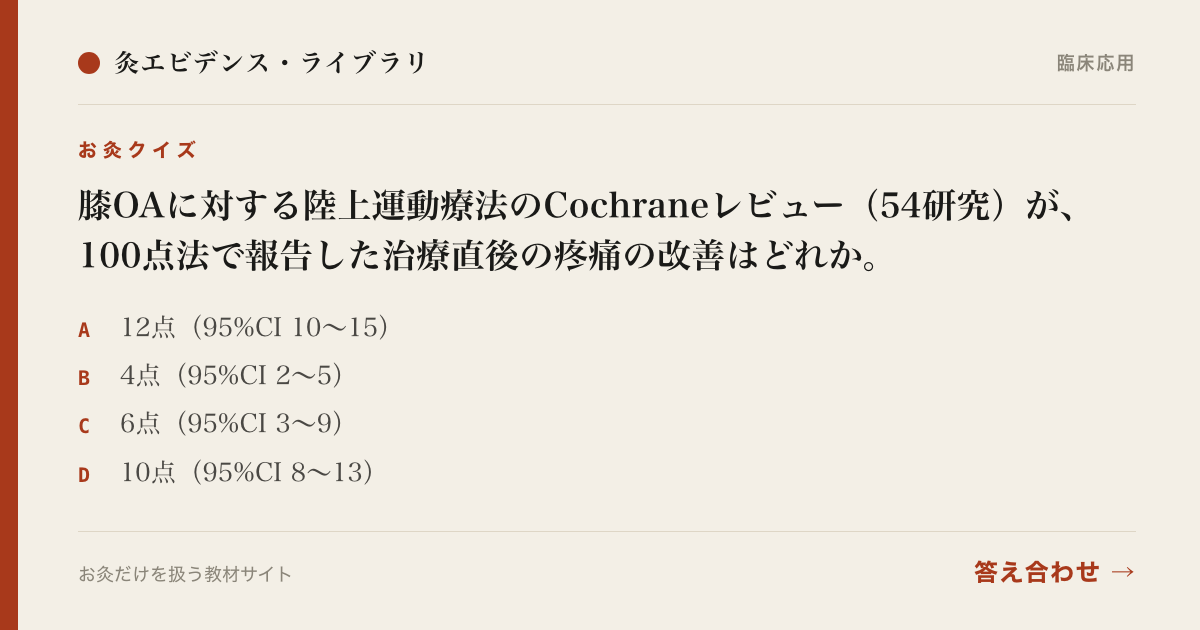Click the second line of the question text

[480, 256]
